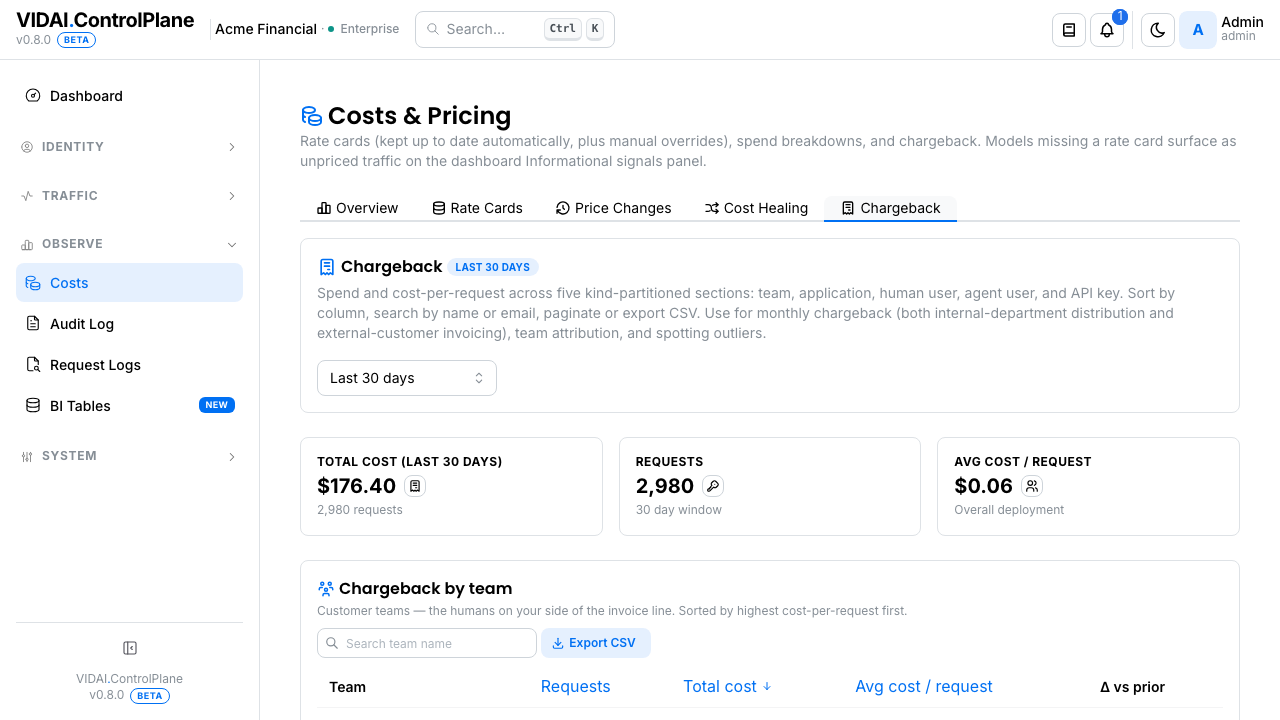Expand the IDENTITY sidebar section

[x=129, y=147]
